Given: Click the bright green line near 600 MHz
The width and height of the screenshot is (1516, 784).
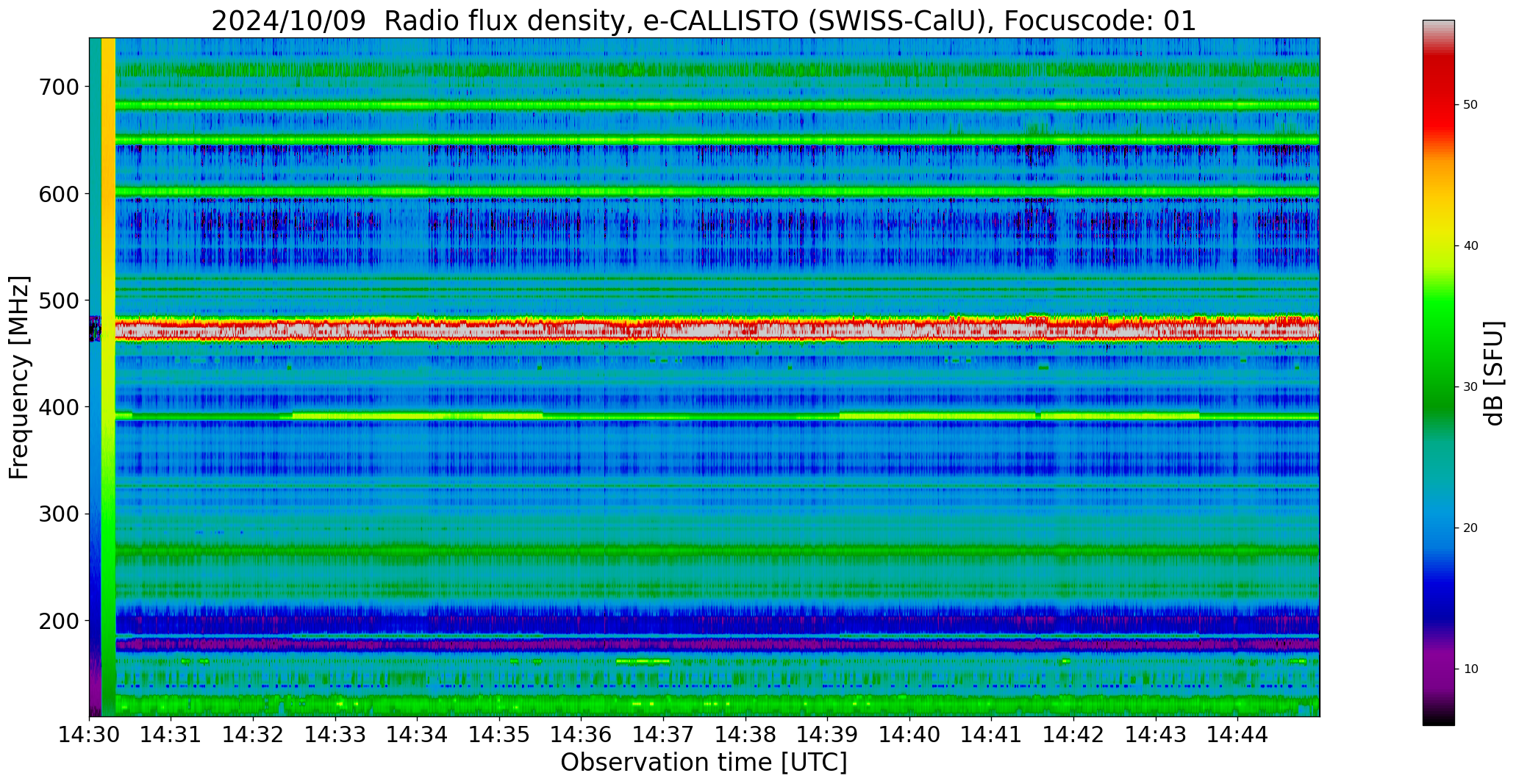Looking at the screenshot, I should click(717, 192).
